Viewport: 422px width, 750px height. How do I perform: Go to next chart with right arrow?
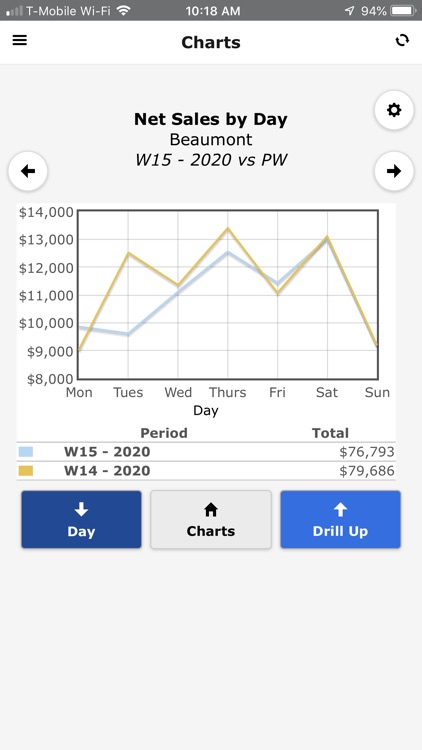(x=394, y=171)
